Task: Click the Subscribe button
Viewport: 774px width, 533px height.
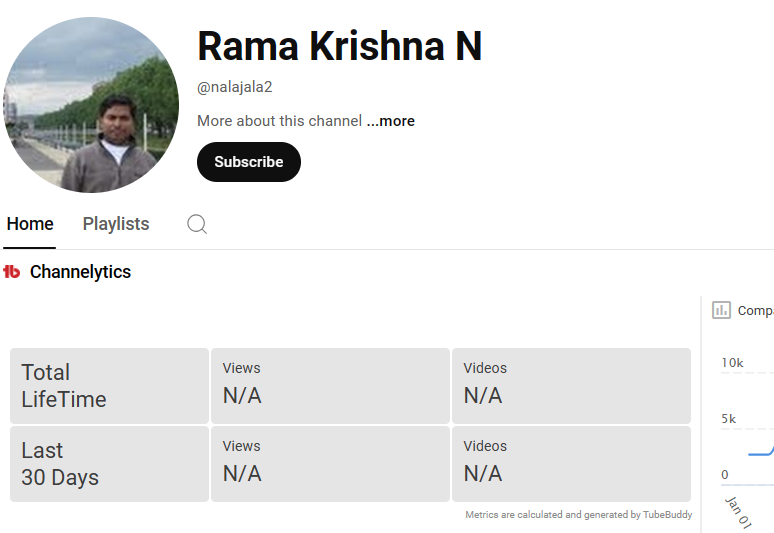Action: pyautogui.click(x=248, y=162)
